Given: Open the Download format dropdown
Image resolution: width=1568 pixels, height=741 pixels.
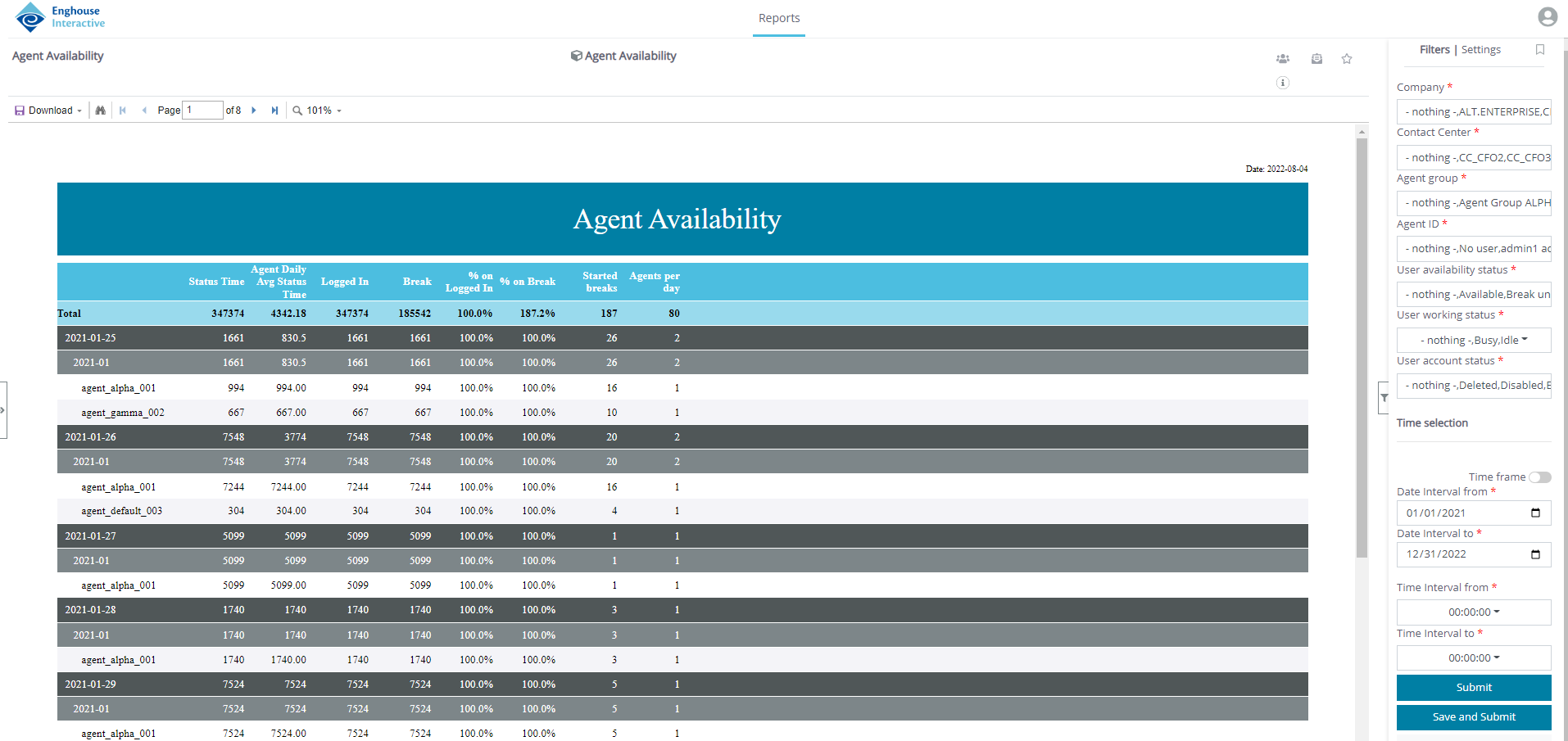Looking at the screenshot, I should 48,110.
